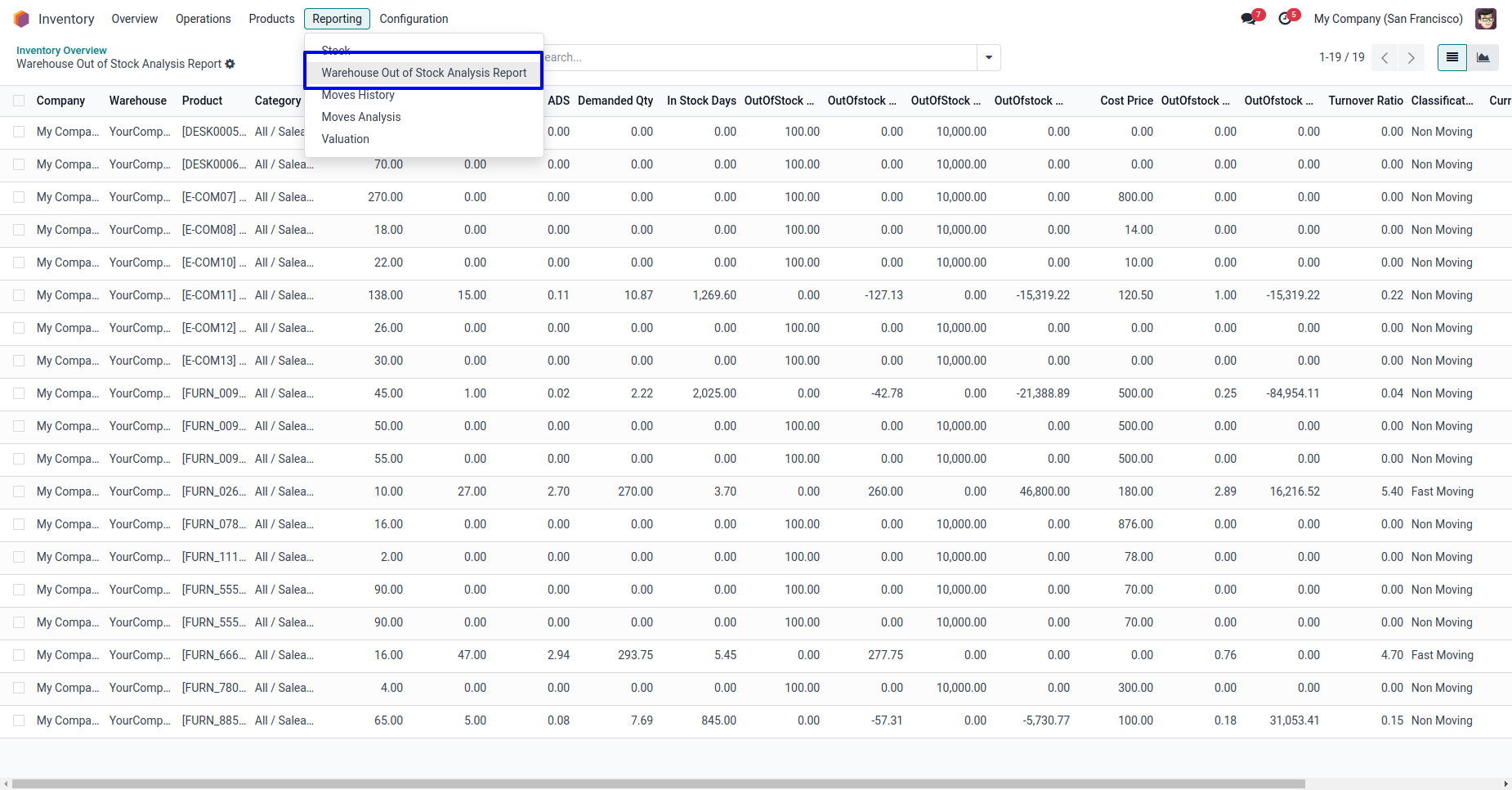The width and height of the screenshot is (1512, 790).
Task: Toggle the select-all checkbox in header
Action: (19, 101)
